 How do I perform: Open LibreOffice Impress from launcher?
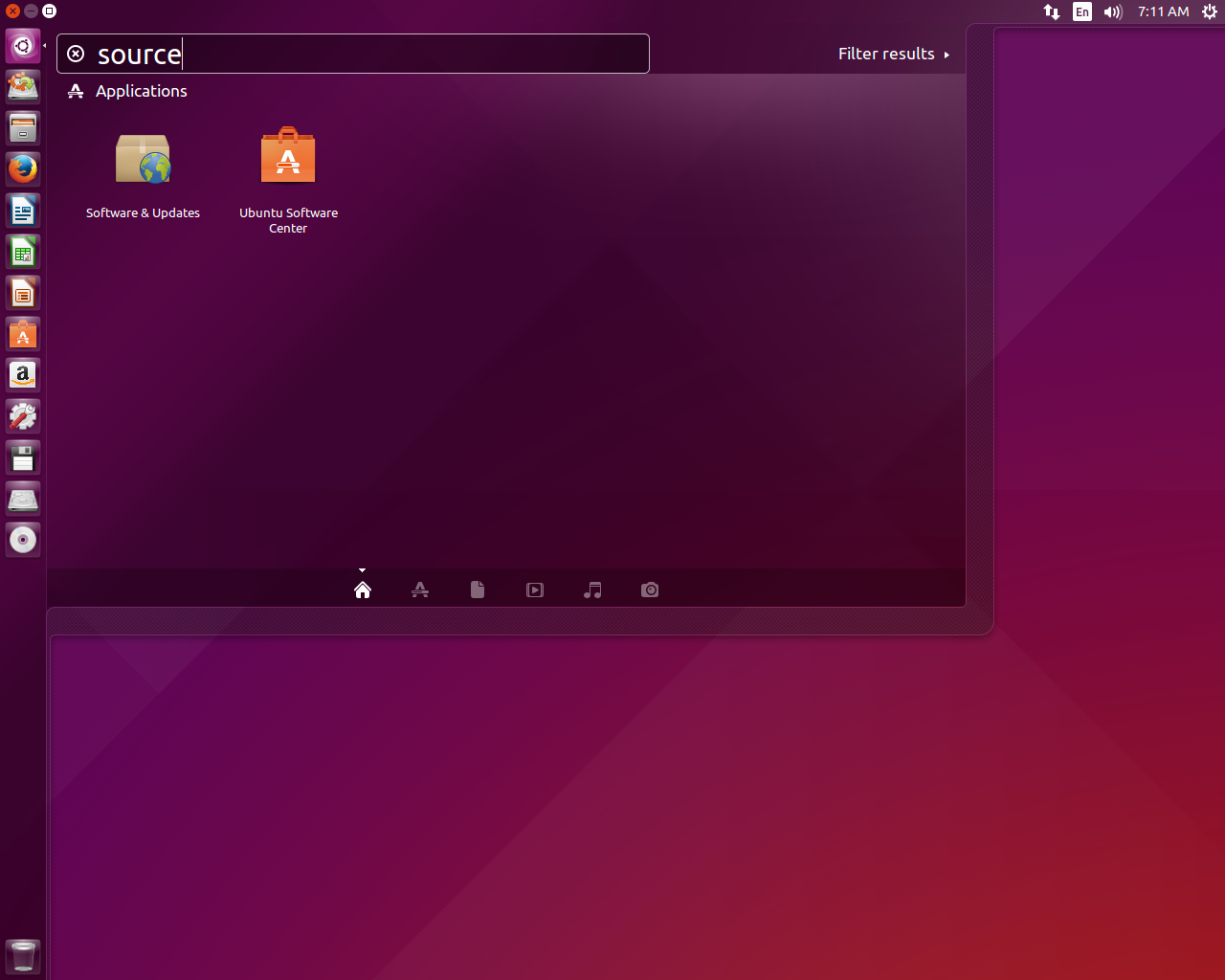[x=23, y=292]
